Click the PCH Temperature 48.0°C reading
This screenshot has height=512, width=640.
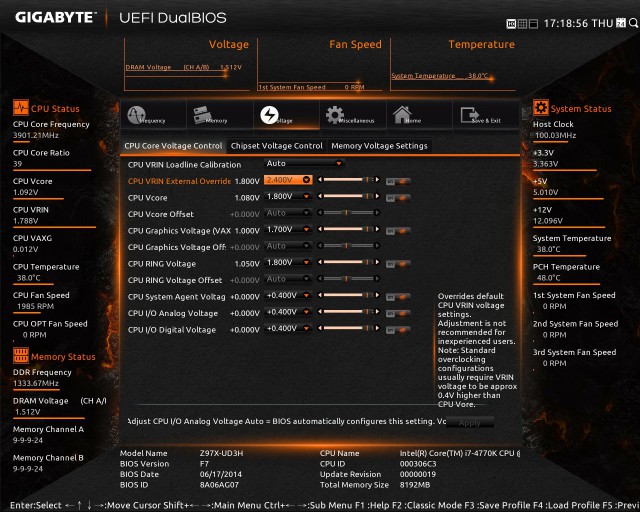549,278
